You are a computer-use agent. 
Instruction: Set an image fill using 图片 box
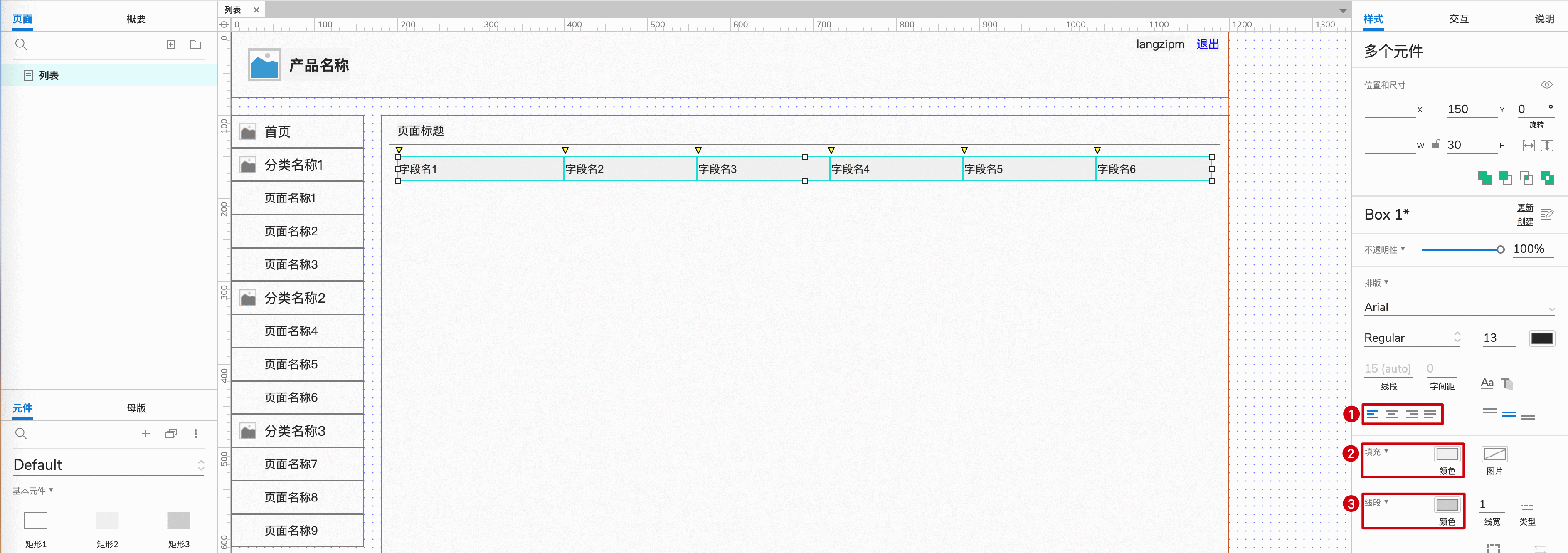click(1494, 454)
